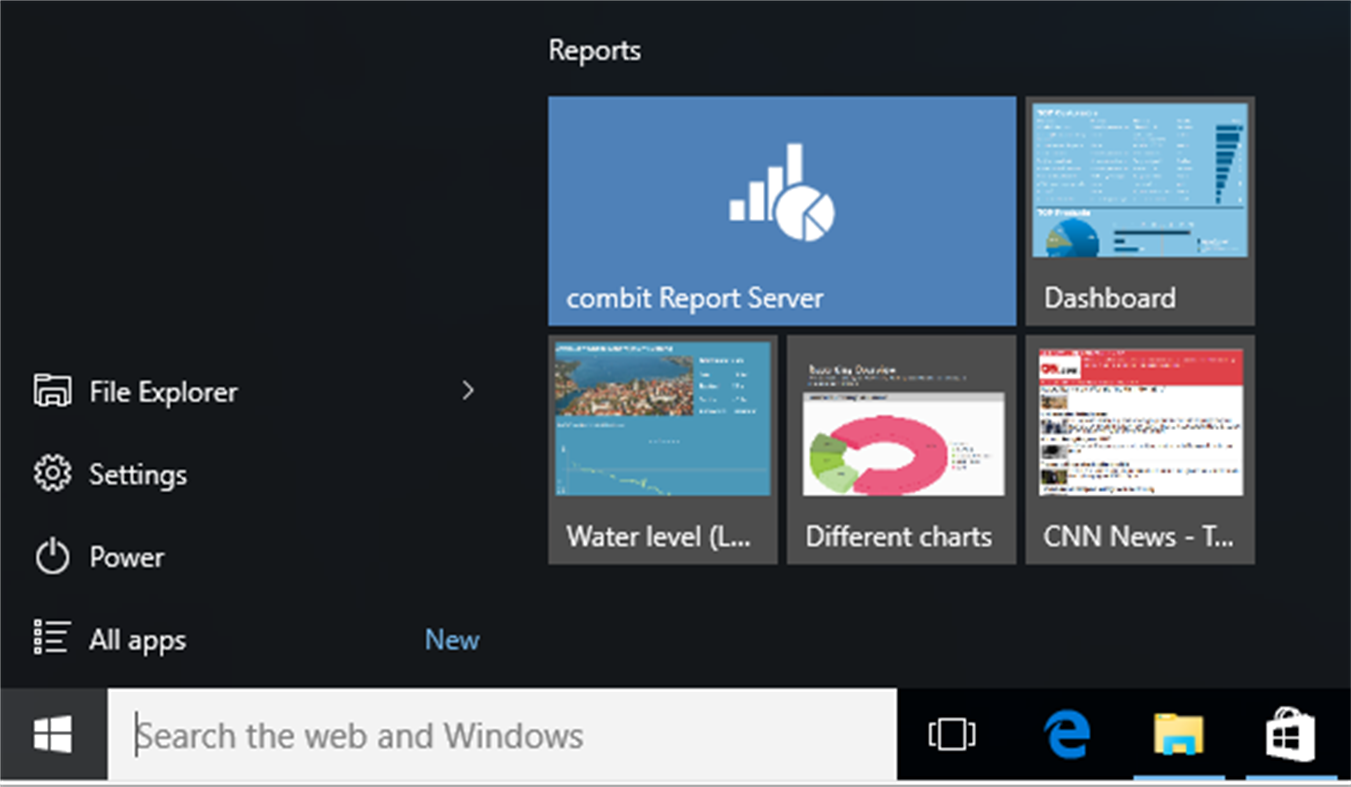This screenshot has width=1351, height=787.
Task: Open the Different charts report
Action: coord(900,450)
